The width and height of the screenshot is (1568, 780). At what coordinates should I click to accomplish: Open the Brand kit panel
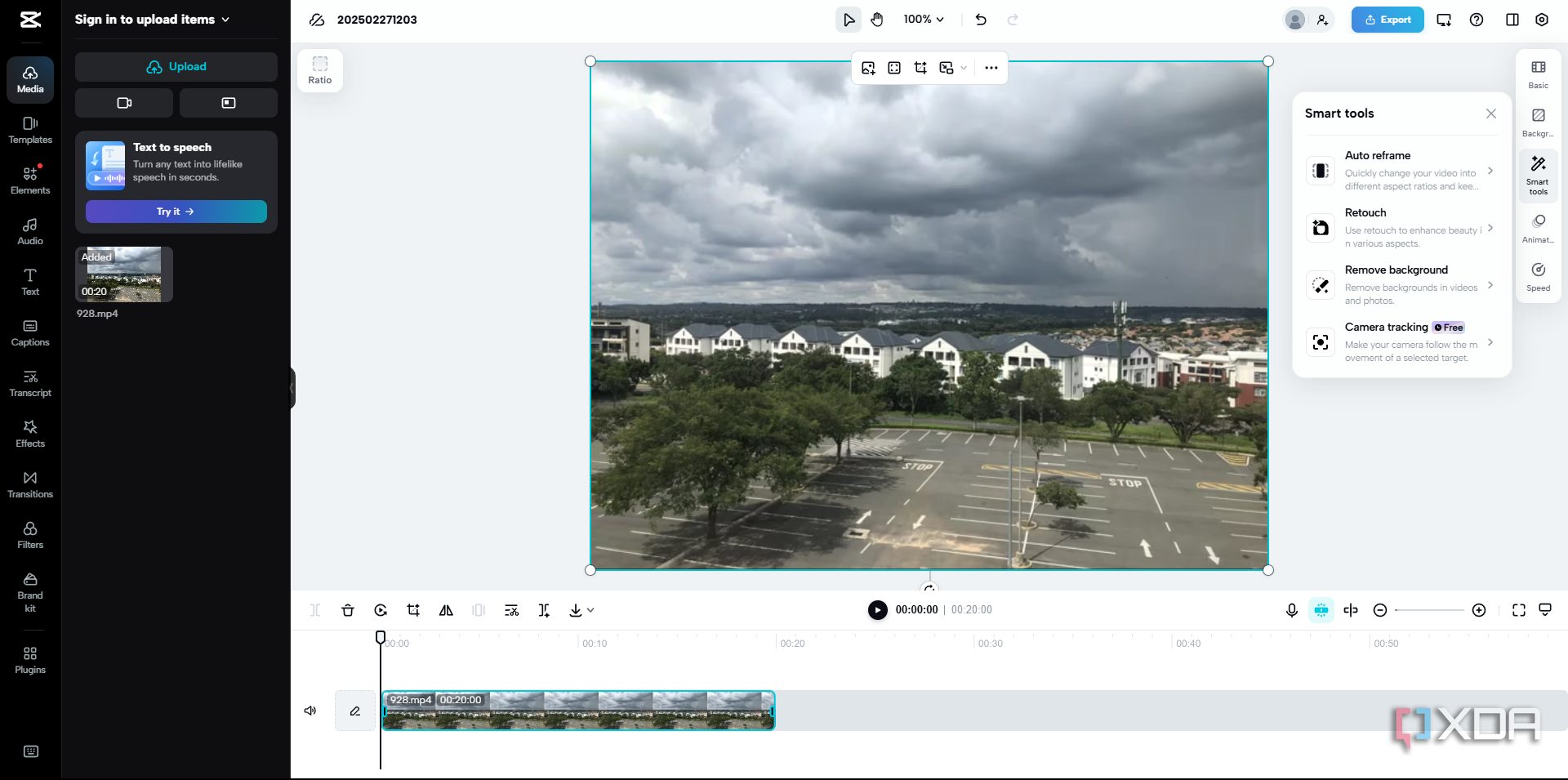tap(30, 592)
